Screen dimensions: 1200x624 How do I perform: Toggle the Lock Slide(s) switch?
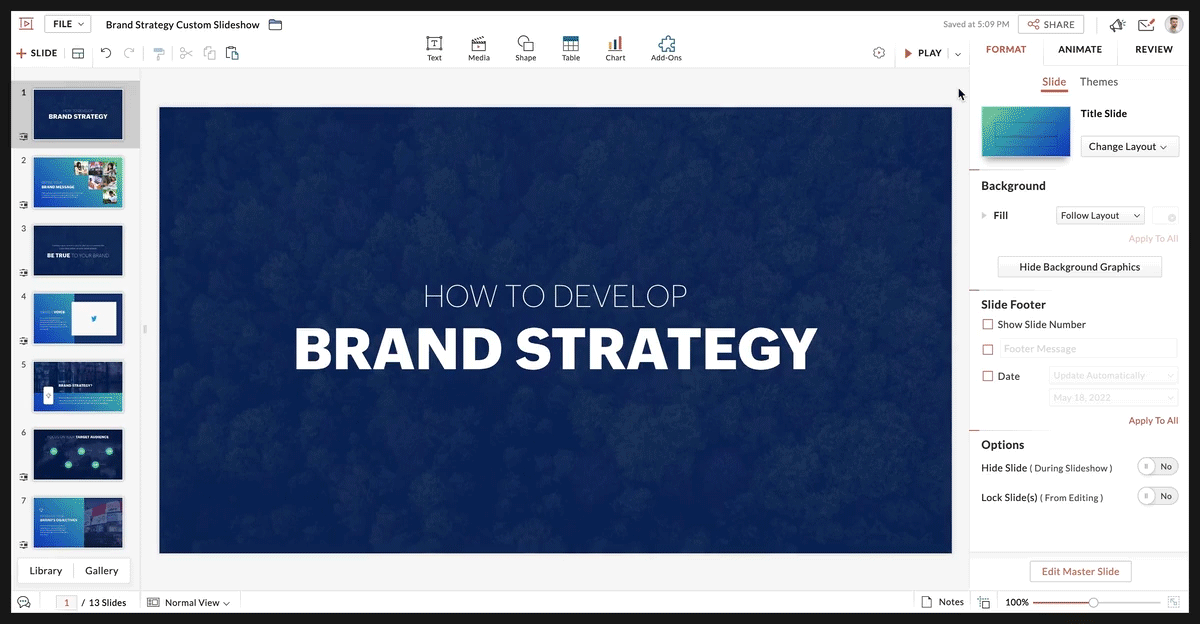(x=1158, y=496)
